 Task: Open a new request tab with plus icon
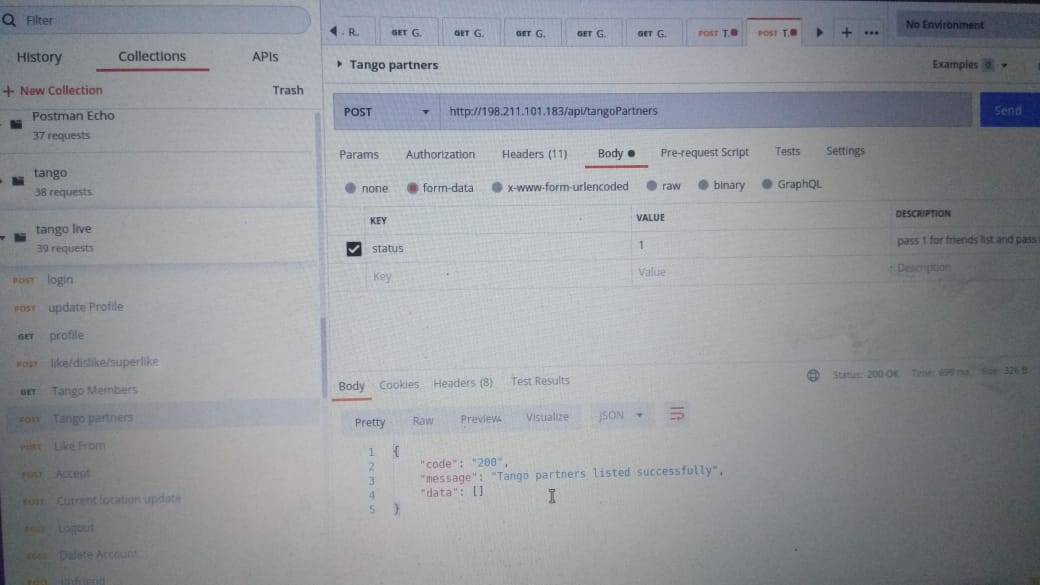(846, 33)
